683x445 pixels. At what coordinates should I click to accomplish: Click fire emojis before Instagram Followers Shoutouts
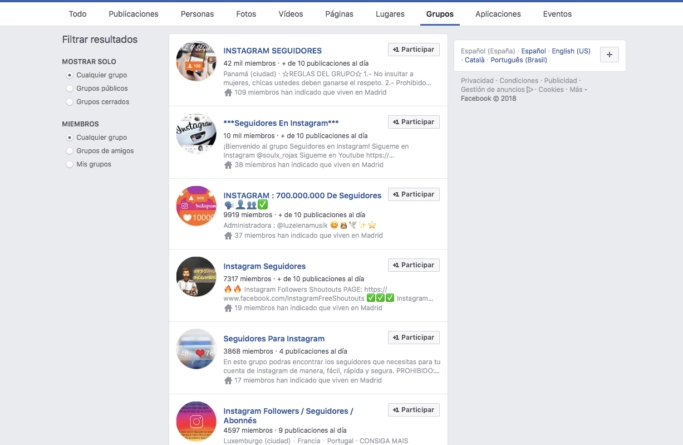click(x=233, y=289)
